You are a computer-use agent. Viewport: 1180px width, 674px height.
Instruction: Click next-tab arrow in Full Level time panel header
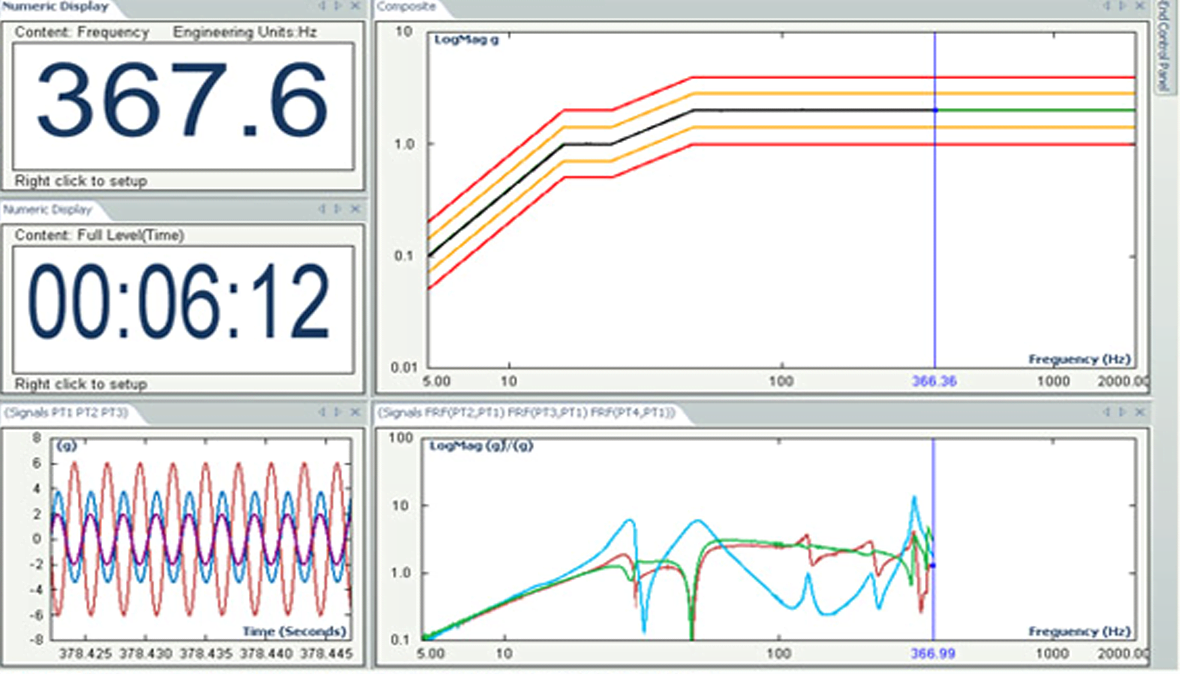click(337, 209)
